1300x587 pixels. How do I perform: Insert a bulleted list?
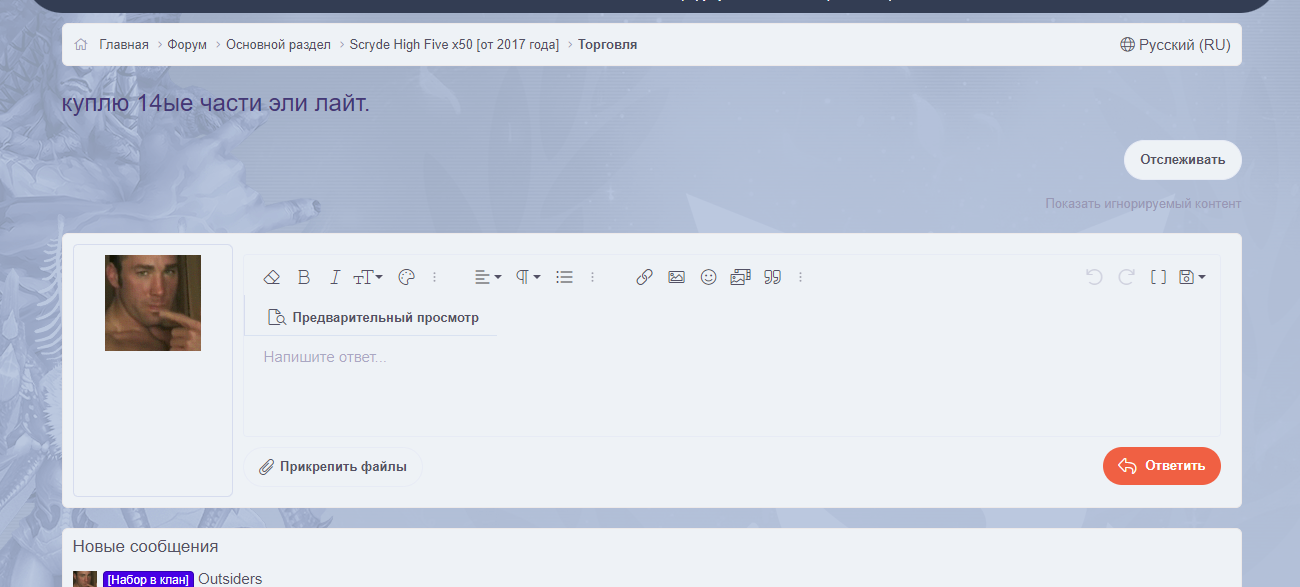564,277
